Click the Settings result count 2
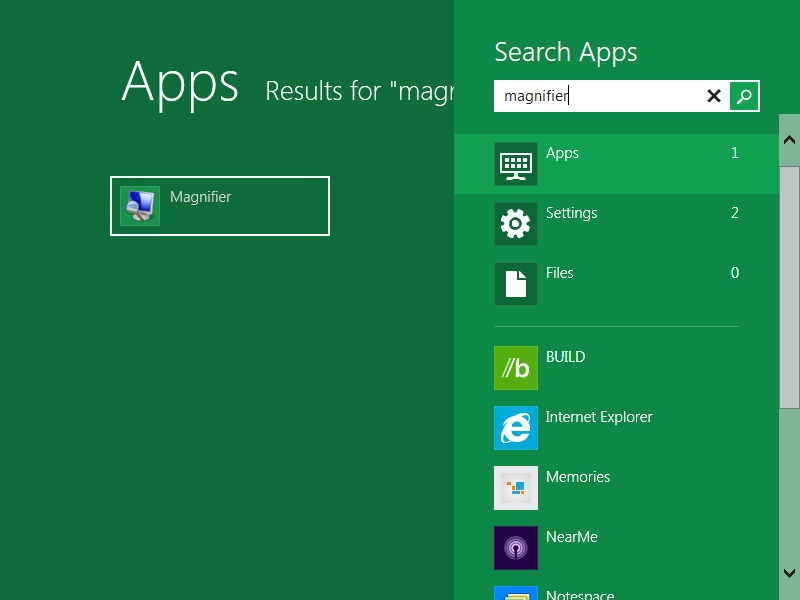The image size is (800, 600). 735,213
